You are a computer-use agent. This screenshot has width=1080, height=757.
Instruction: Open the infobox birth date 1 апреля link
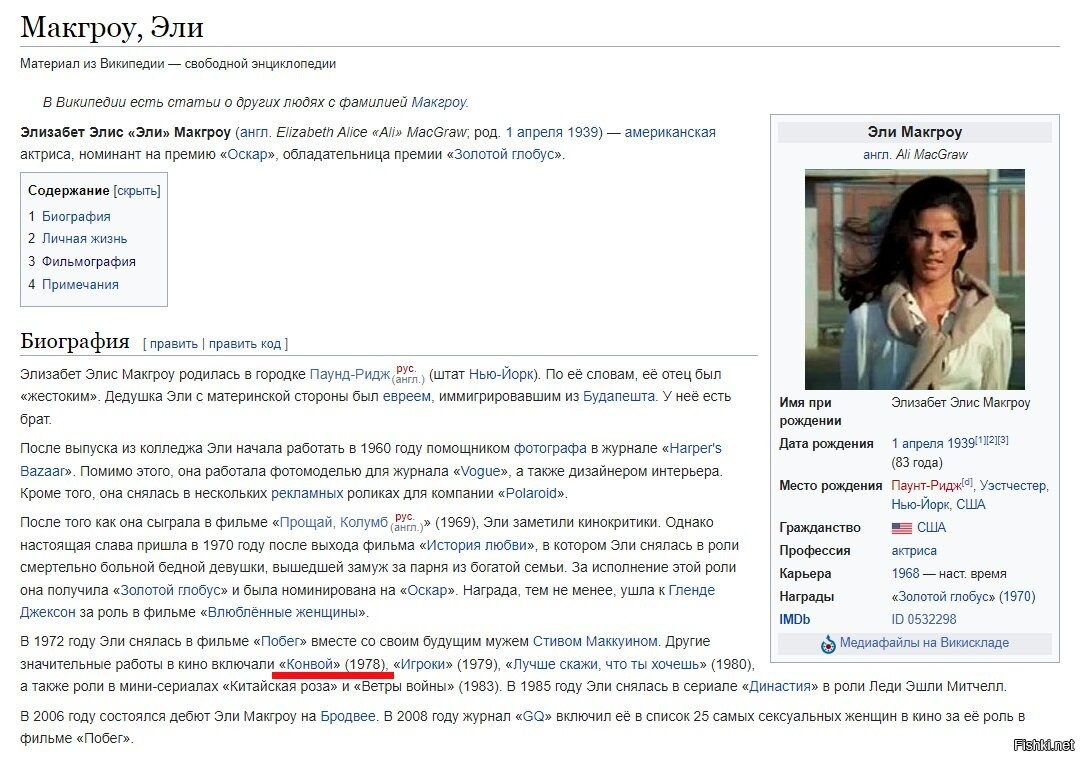917,444
